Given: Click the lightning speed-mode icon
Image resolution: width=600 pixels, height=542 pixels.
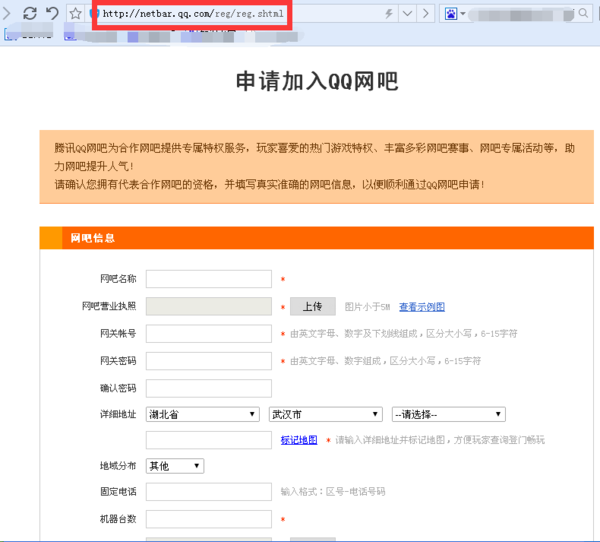Looking at the screenshot, I should 389,14.
